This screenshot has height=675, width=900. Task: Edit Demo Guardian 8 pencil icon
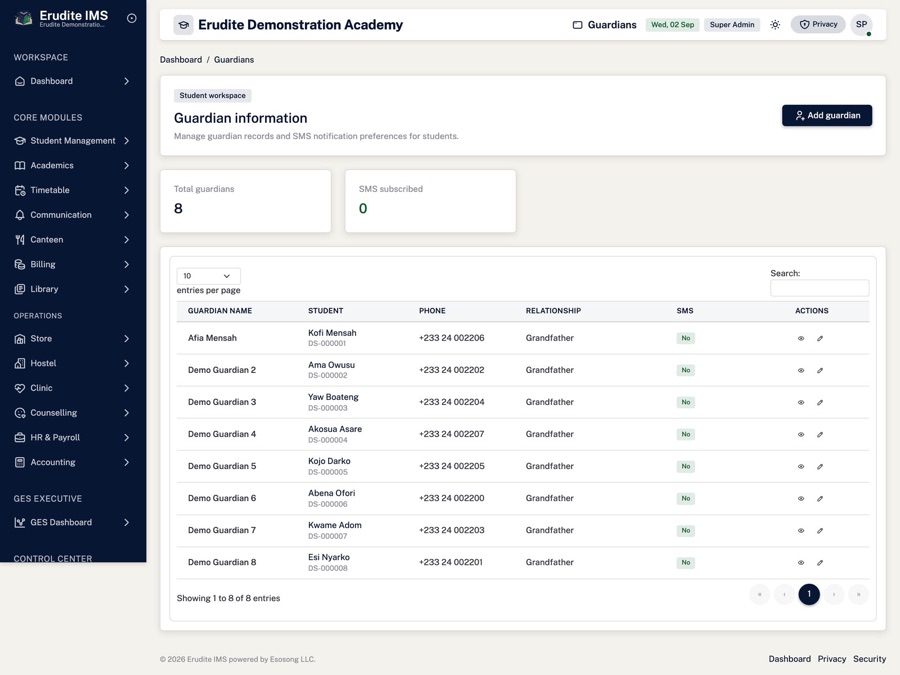point(820,563)
